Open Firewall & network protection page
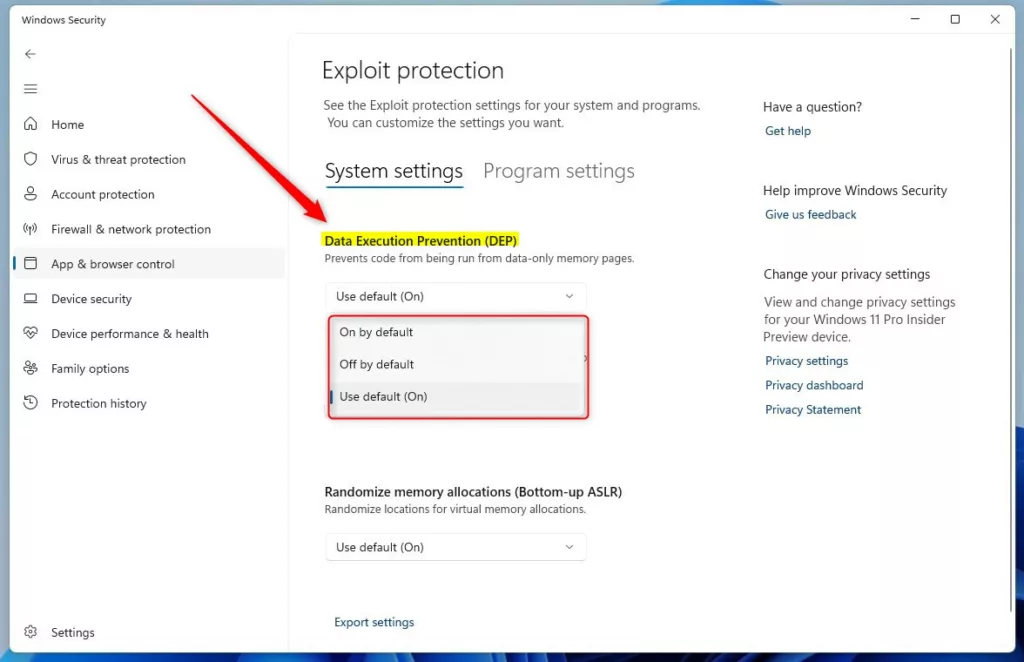This screenshot has width=1024, height=662. click(149, 229)
